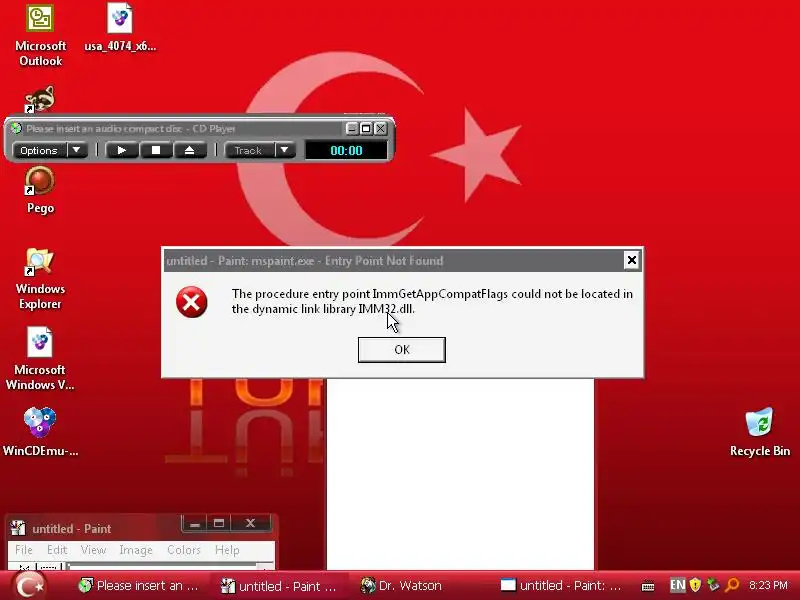Screen dimensions: 800x600
Task: Click the CD Player title bar disc icon
Action: pyautogui.click(x=16, y=128)
